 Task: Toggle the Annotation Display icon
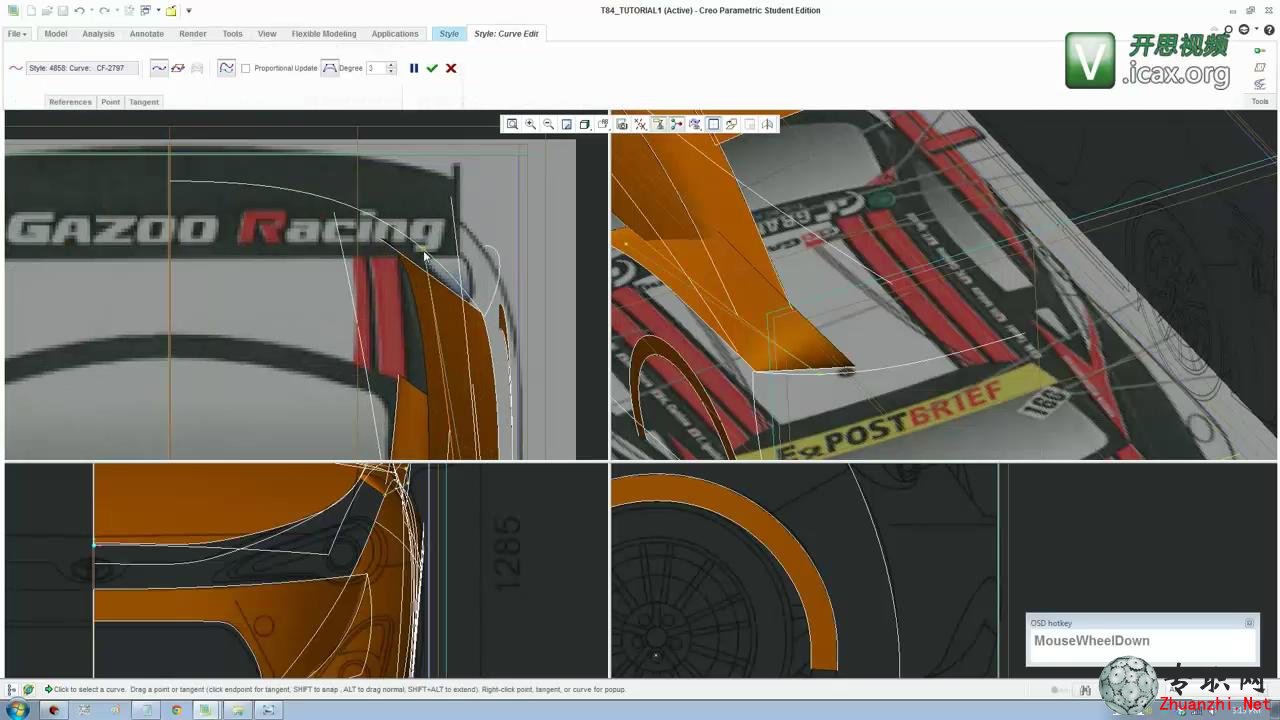pyautogui.click(x=659, y=124)
